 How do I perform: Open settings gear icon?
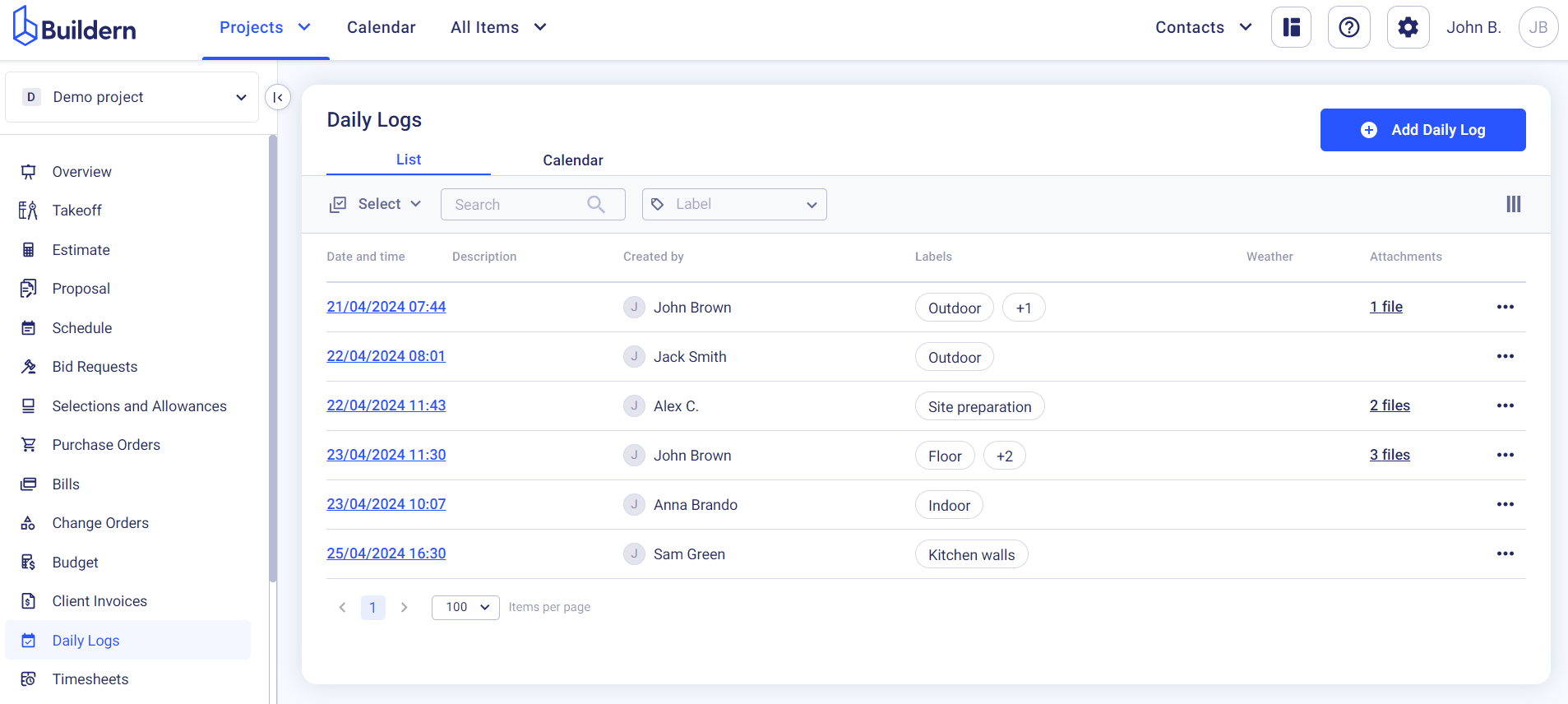(1408, 27)
